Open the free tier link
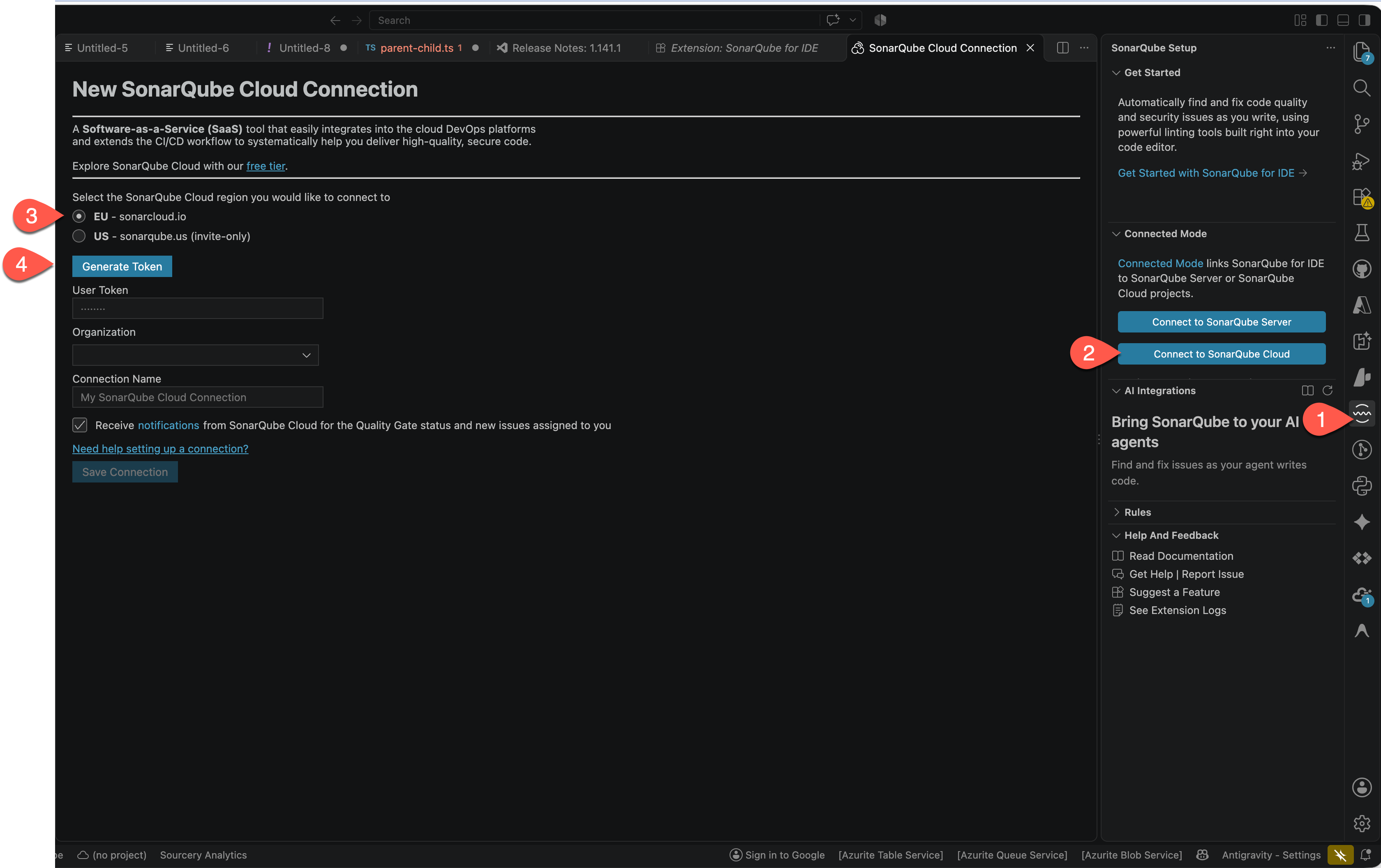The image size is (1381, 868). click(x=266, y=166)
